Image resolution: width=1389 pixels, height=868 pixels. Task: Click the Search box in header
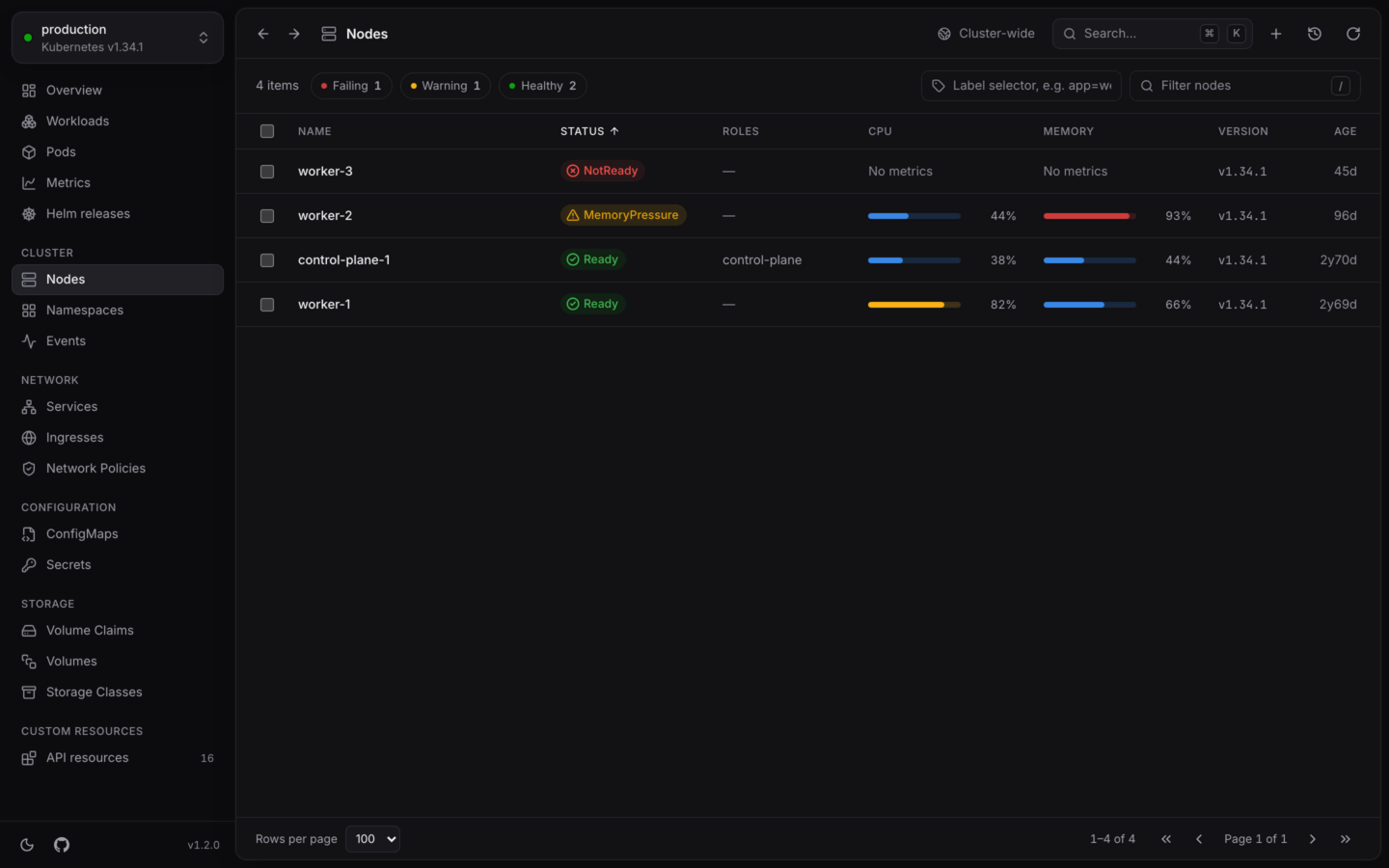1153,34
